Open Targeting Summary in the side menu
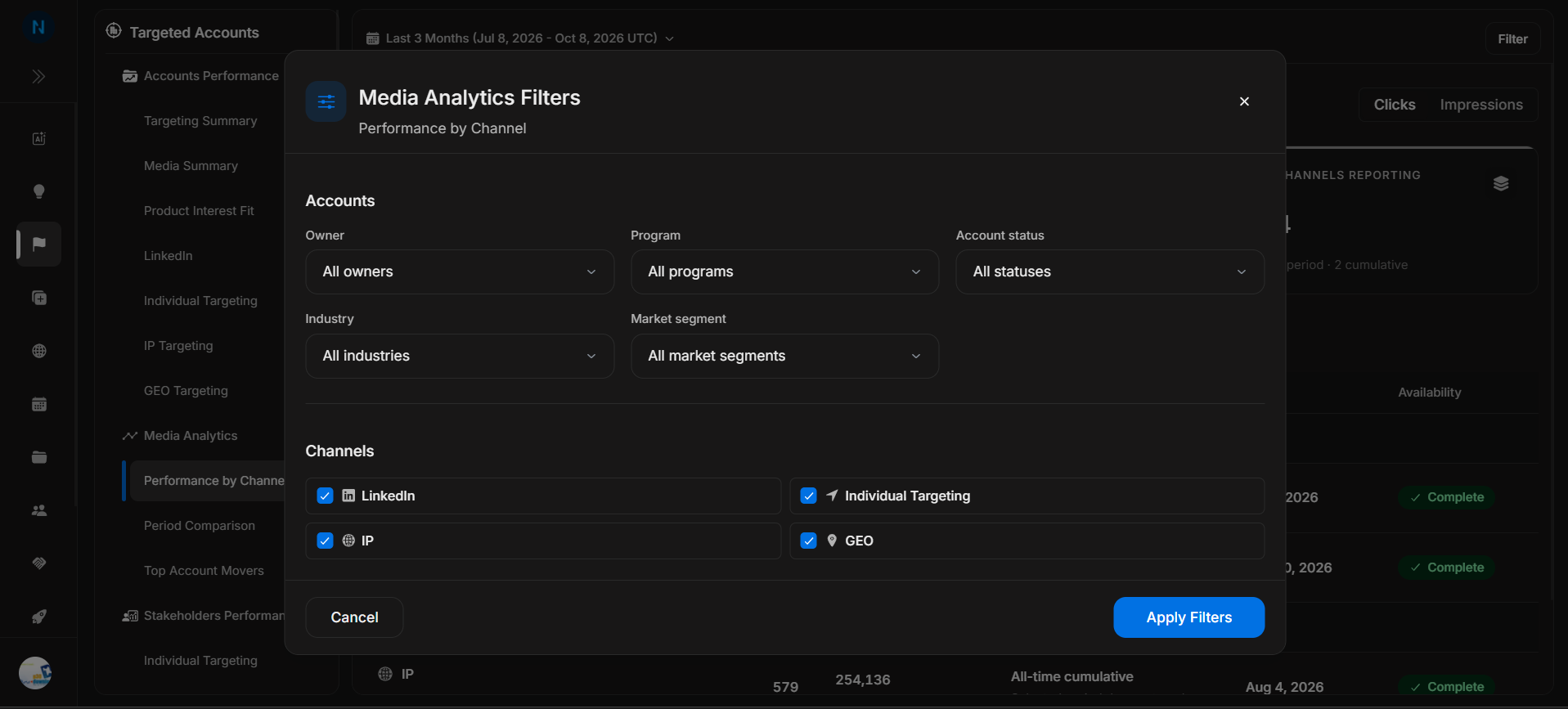 pyautogui.click(x=200, y=121)
